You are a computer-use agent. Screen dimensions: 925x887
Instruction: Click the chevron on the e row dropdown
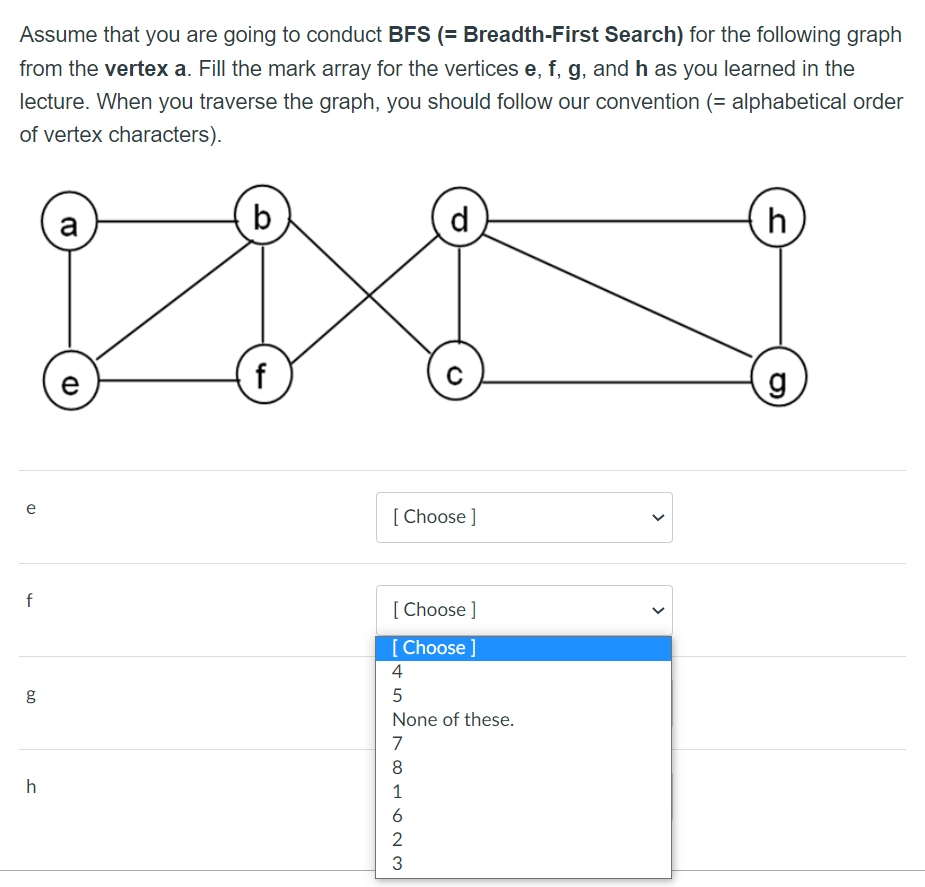tap(658, 517)
